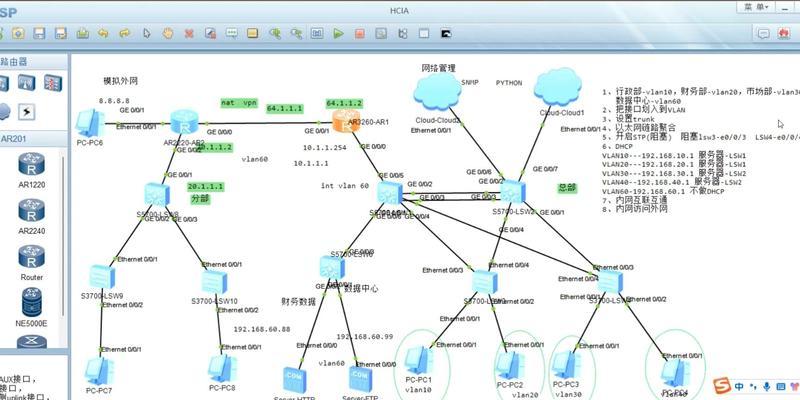Select the arrow pointer tool

point(146,34)
